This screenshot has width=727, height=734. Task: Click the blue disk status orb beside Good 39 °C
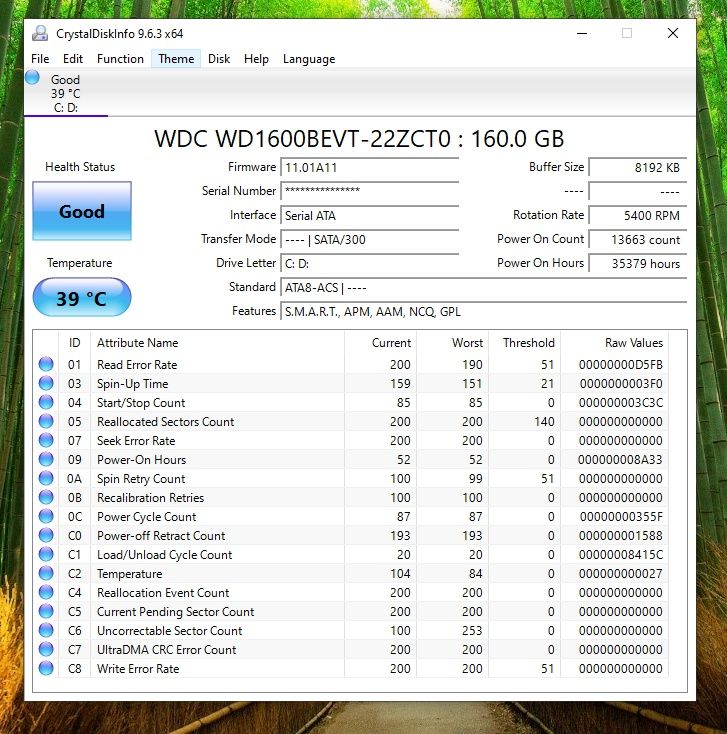pyautogui.click(x=32, y=77)
